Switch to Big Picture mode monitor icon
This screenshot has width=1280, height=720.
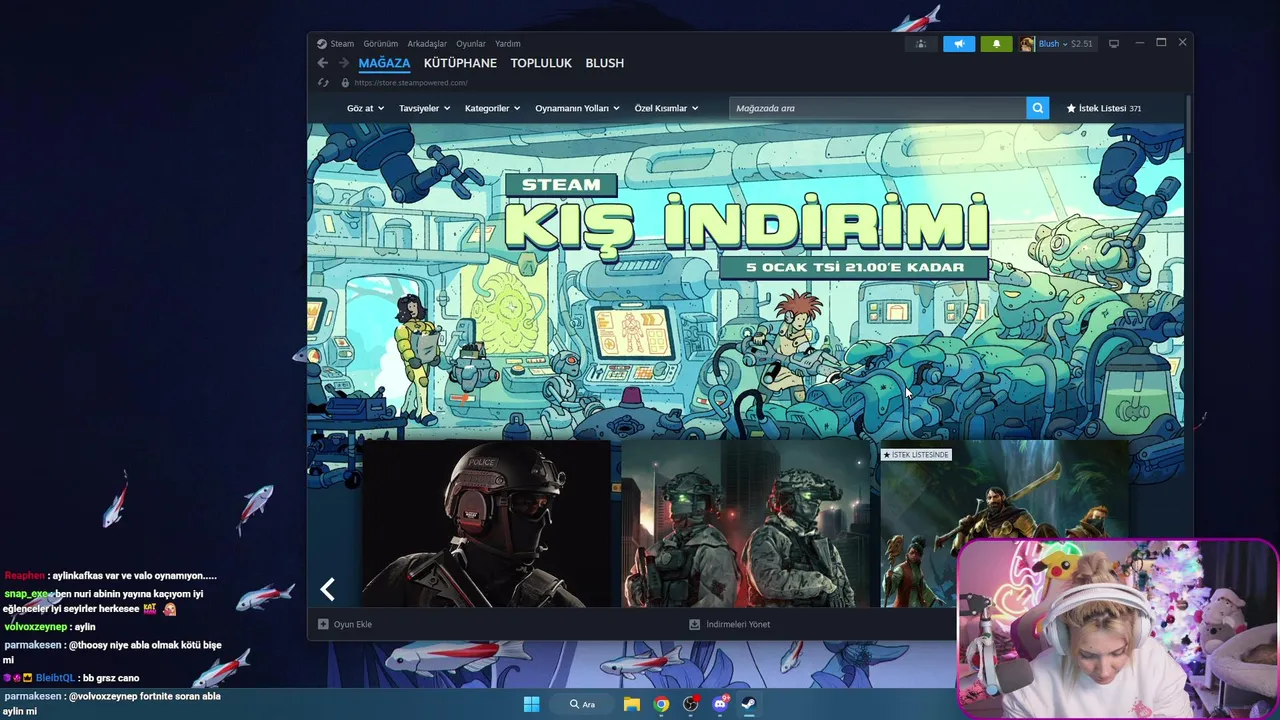coord(1114,44)
